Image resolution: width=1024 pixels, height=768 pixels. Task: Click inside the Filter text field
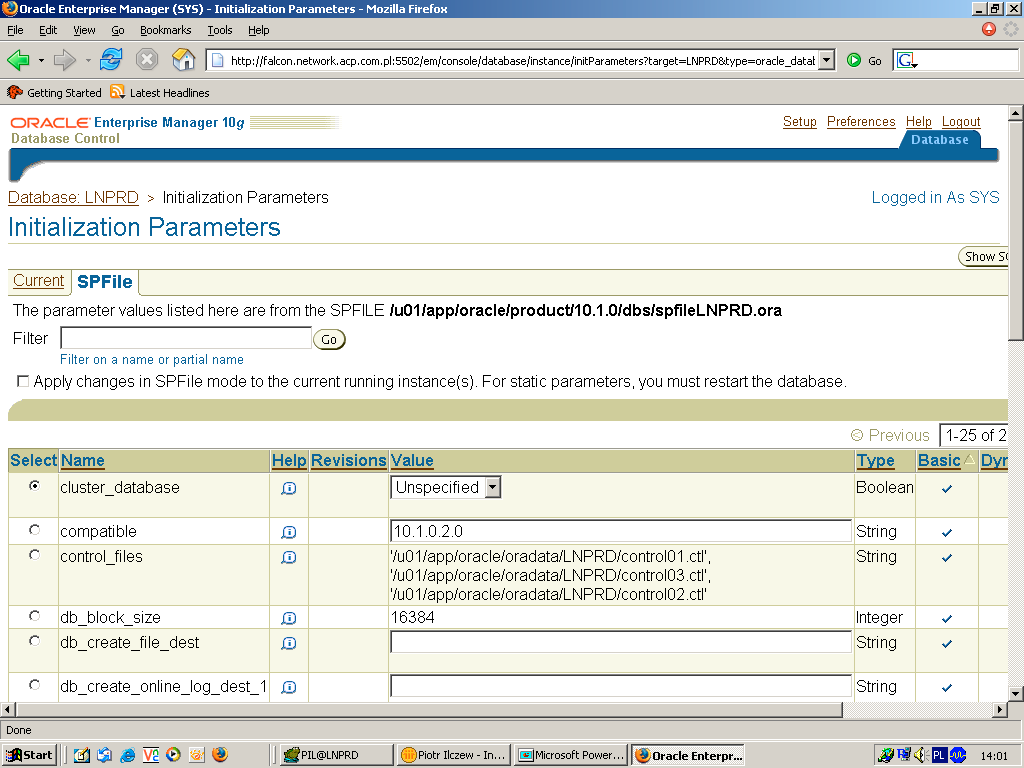pyautogui.click(x=185, y=338)
